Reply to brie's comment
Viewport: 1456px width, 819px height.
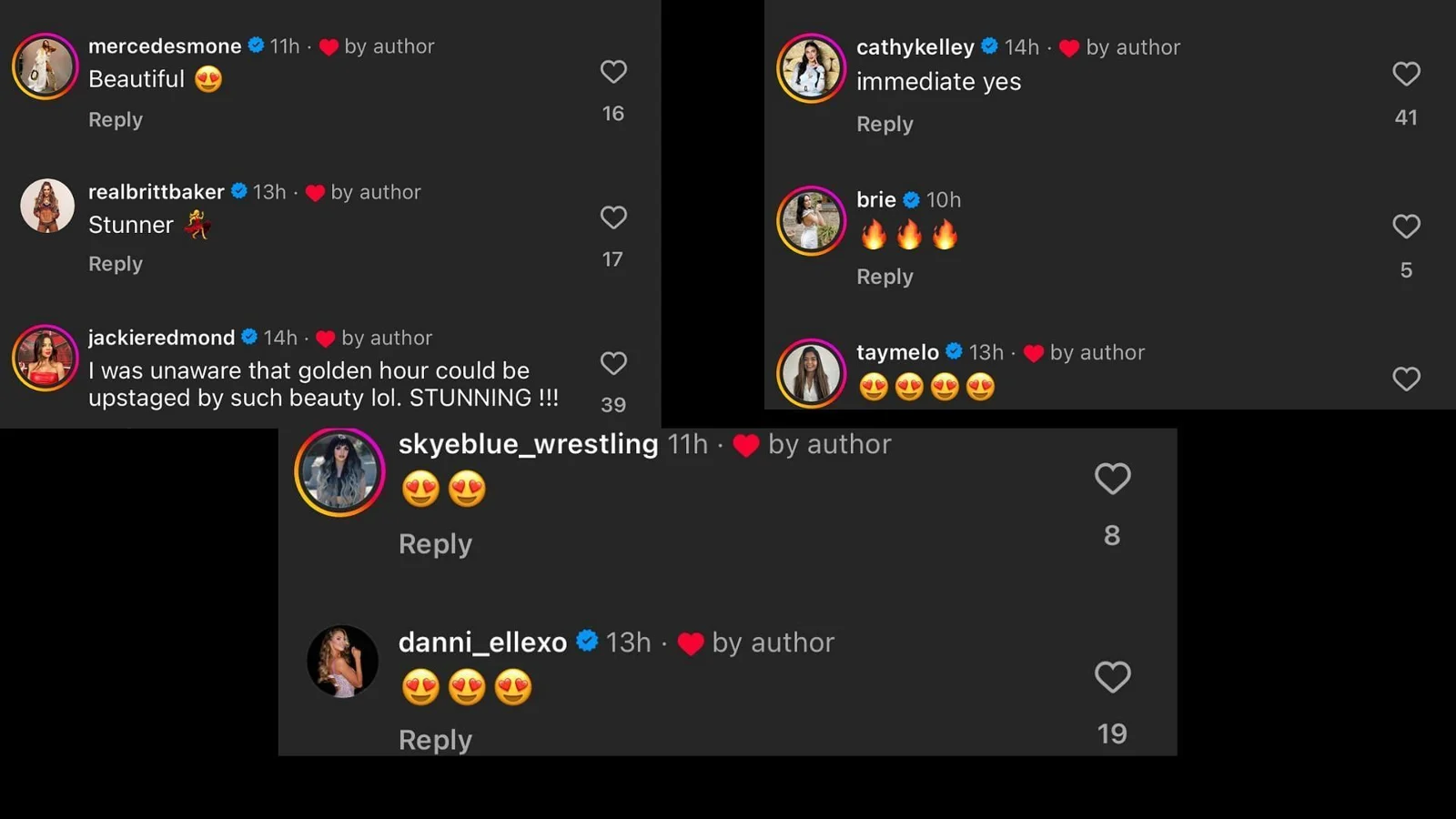tap(885, 277)
